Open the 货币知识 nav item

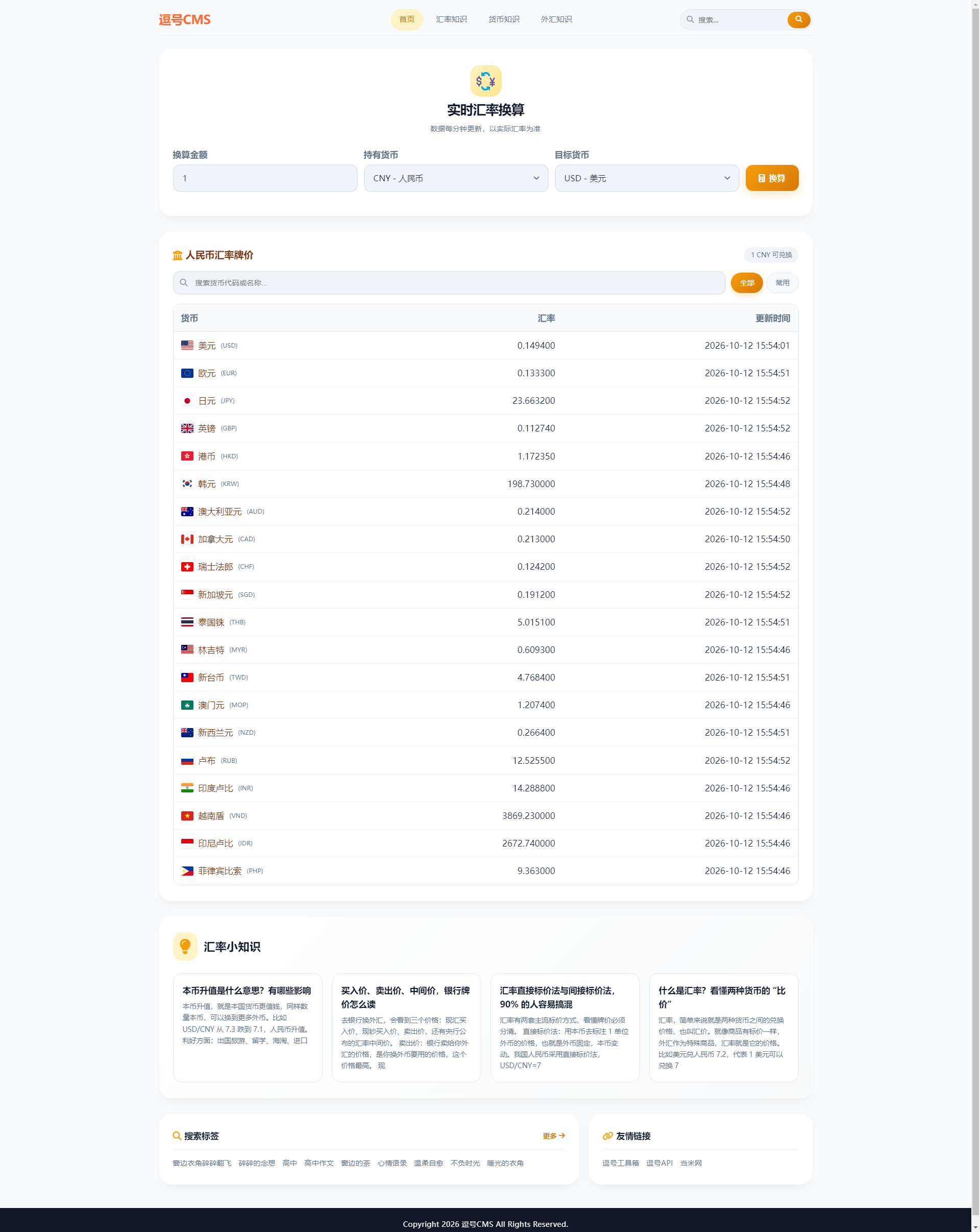coord(504,19)
